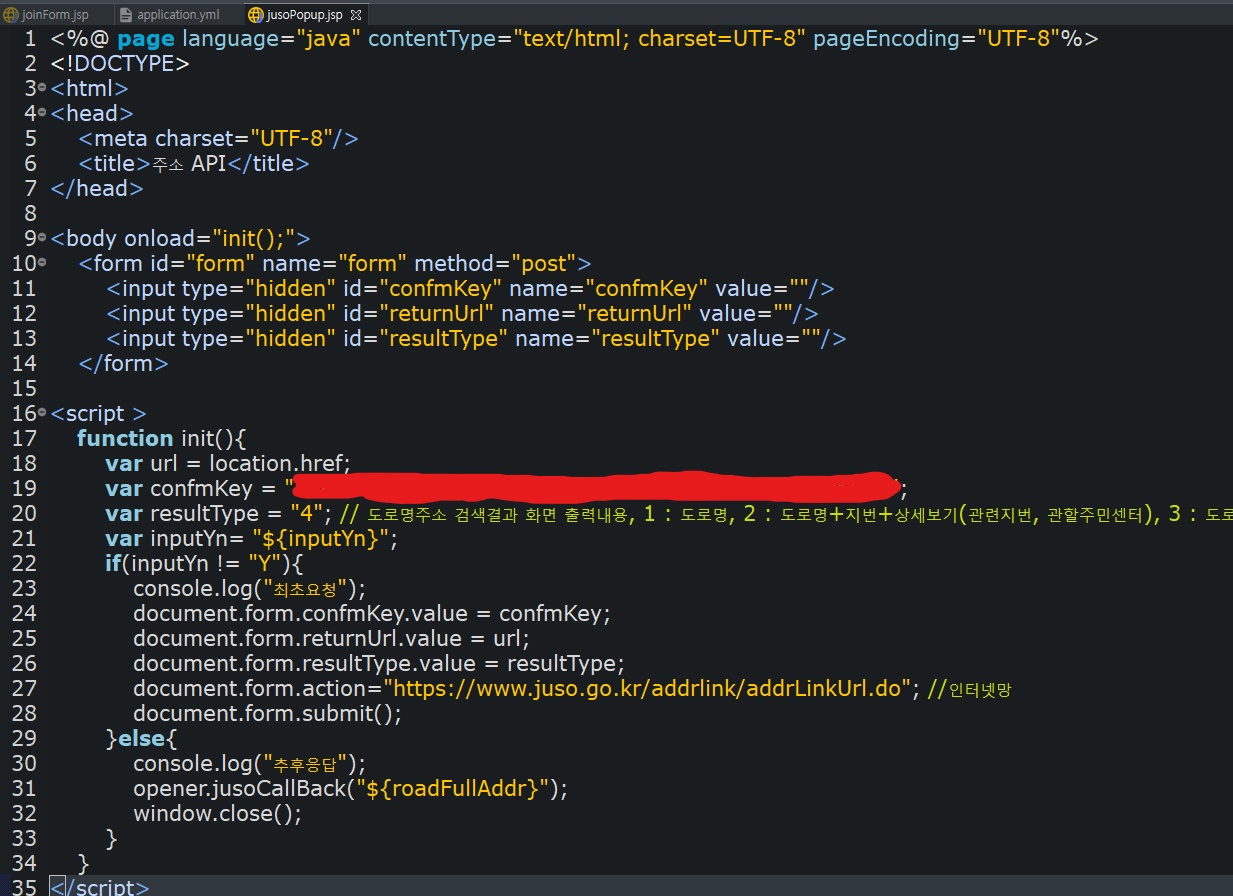Click the closing </form> tag

(123, 363)
